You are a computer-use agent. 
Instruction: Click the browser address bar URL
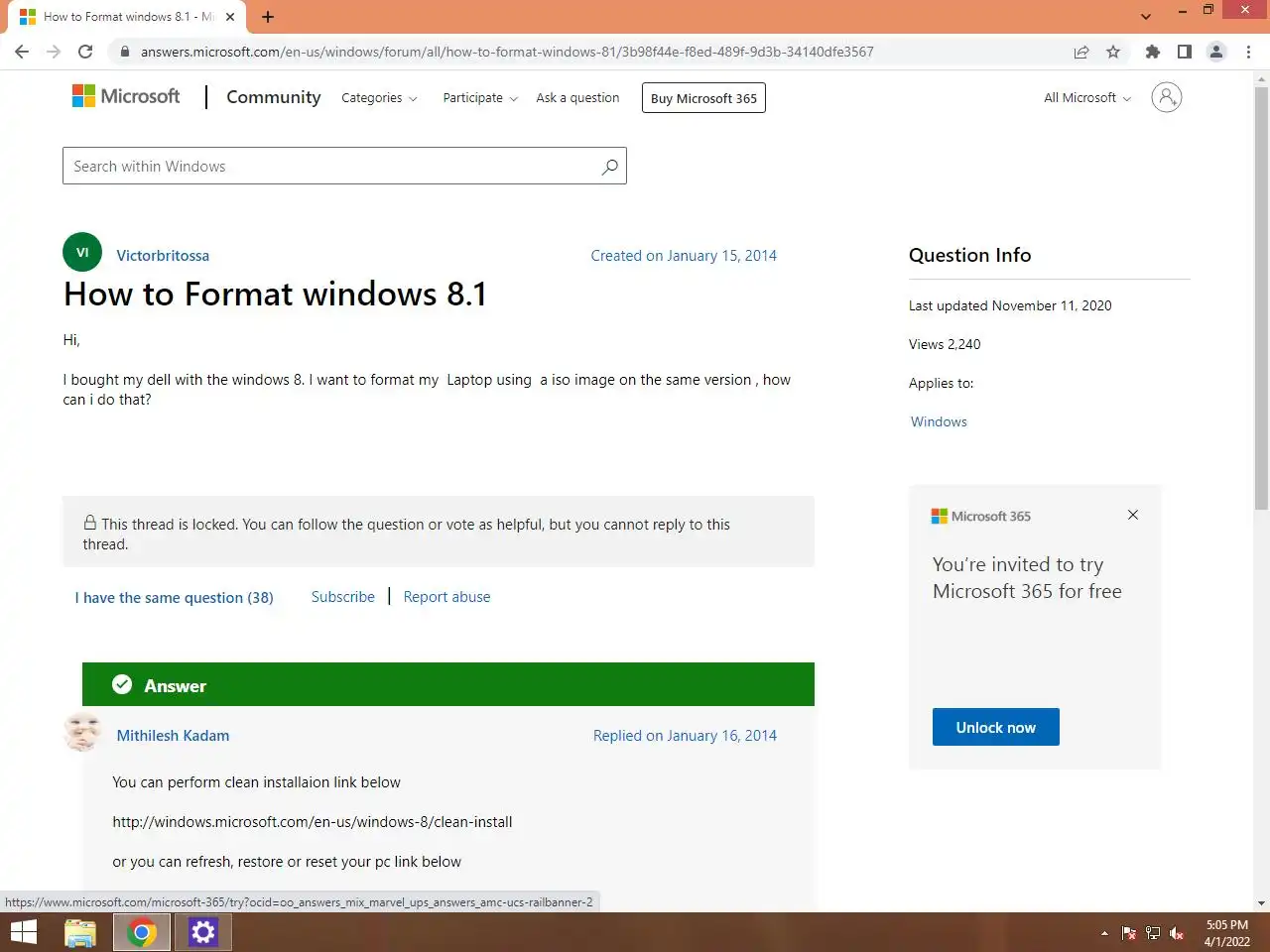point(507,52)
